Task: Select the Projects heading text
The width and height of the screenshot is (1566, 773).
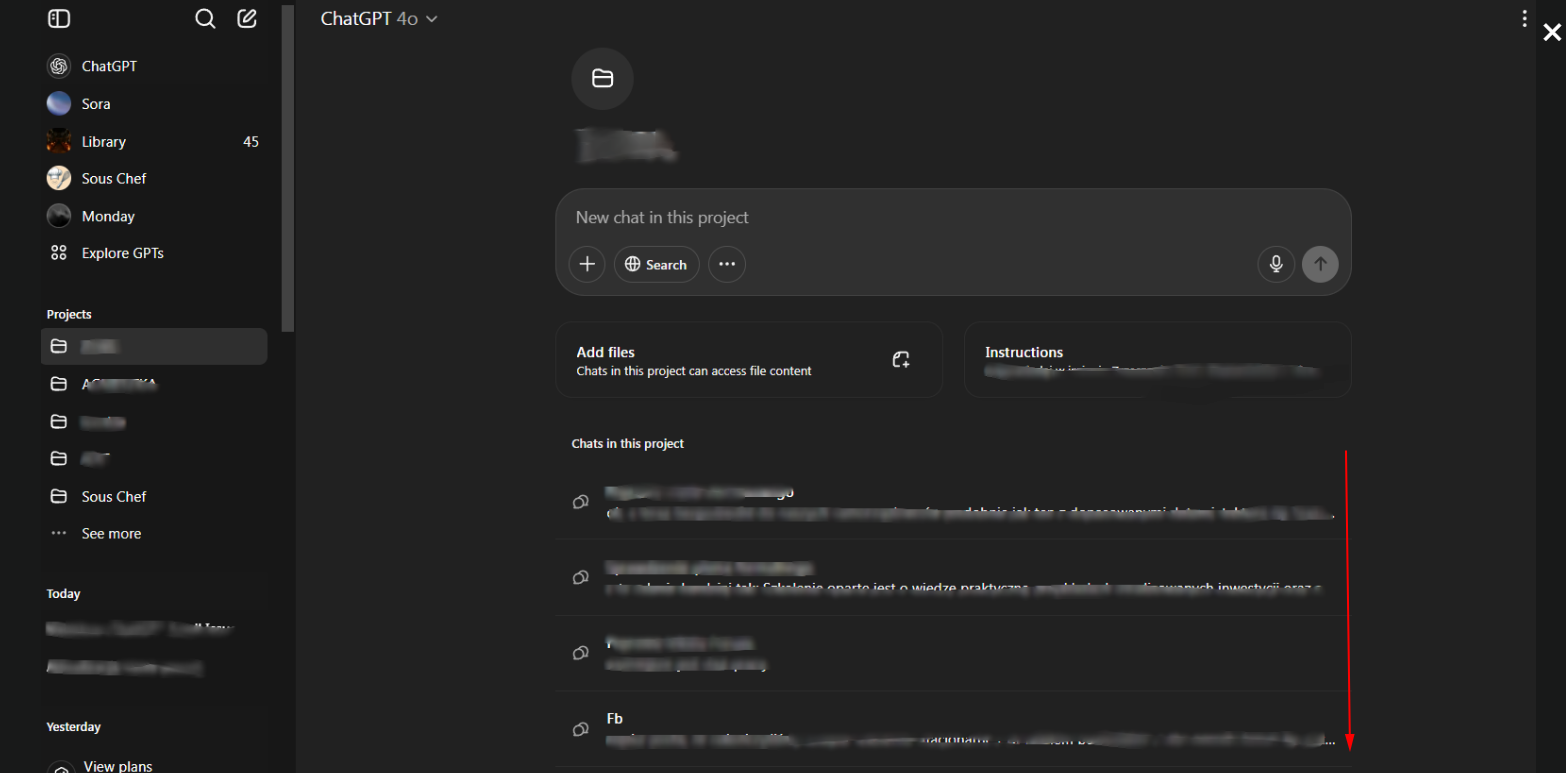Action: (x=69, y=314)
